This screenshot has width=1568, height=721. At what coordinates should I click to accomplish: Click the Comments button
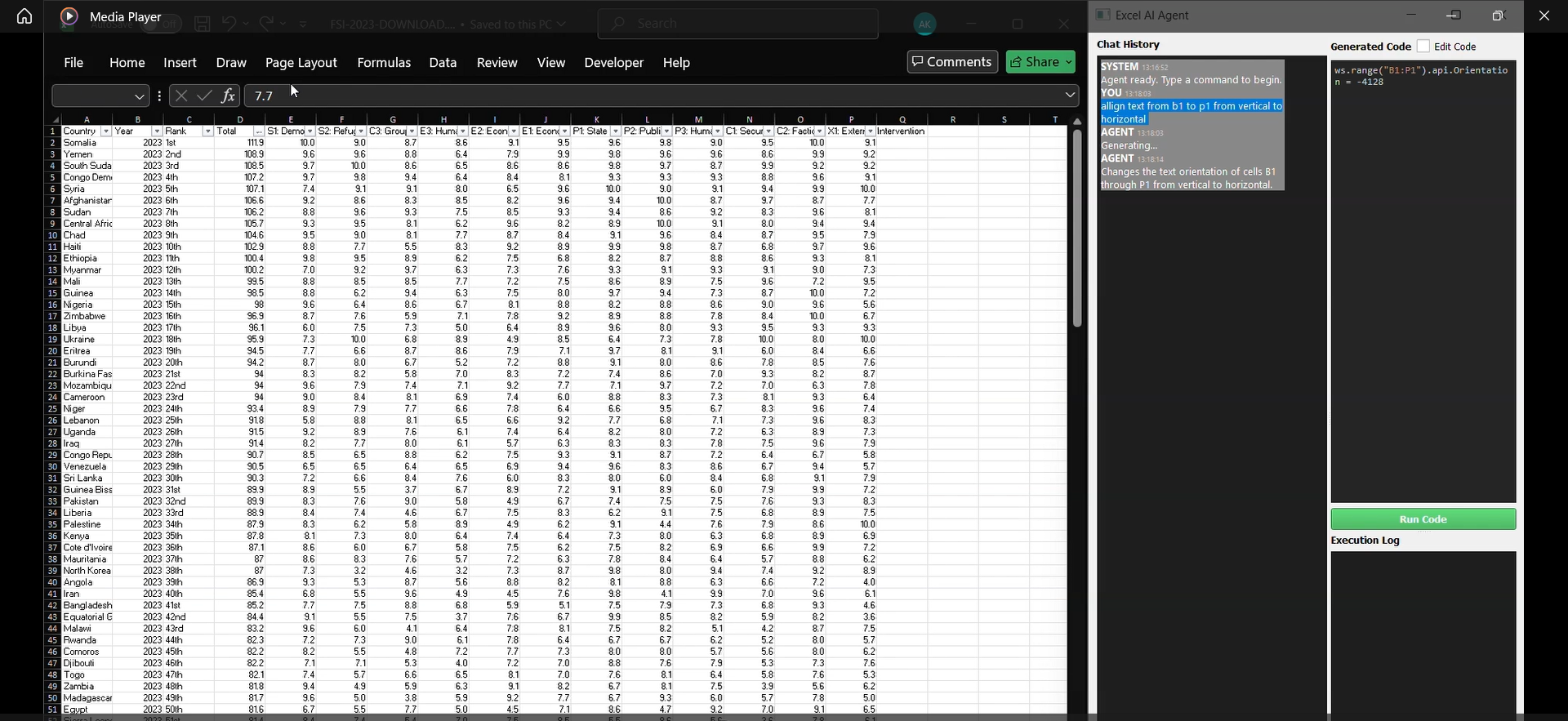pyautogui.click(x=952, y=62)
